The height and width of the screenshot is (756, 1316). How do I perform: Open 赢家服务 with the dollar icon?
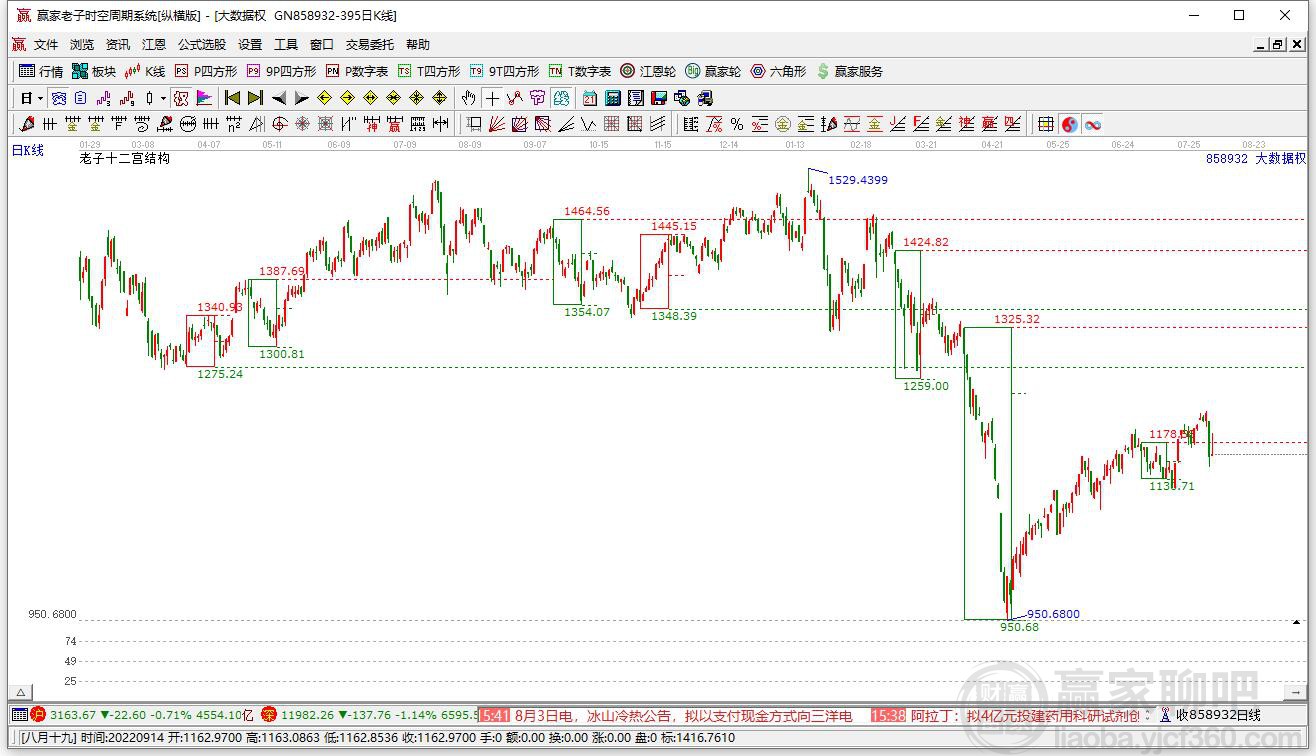pyautogui.click(x=850, y=71)
